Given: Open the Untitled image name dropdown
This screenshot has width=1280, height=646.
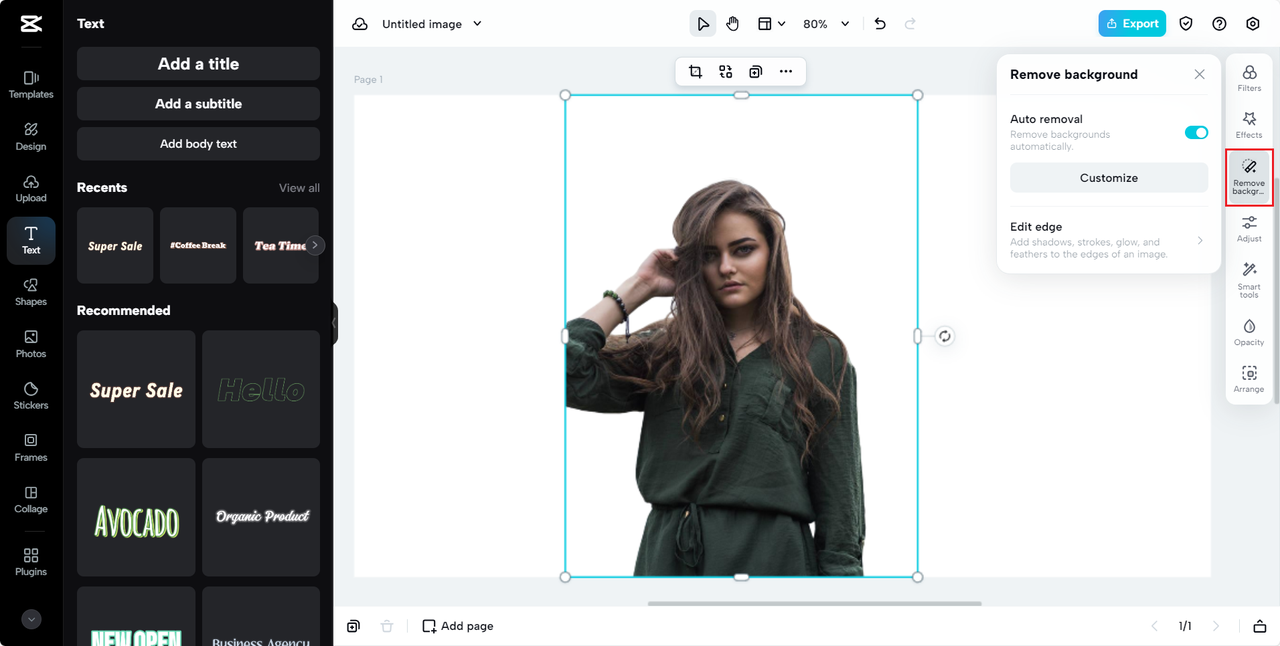Looking at the screenshot, I should pos(432,24).
